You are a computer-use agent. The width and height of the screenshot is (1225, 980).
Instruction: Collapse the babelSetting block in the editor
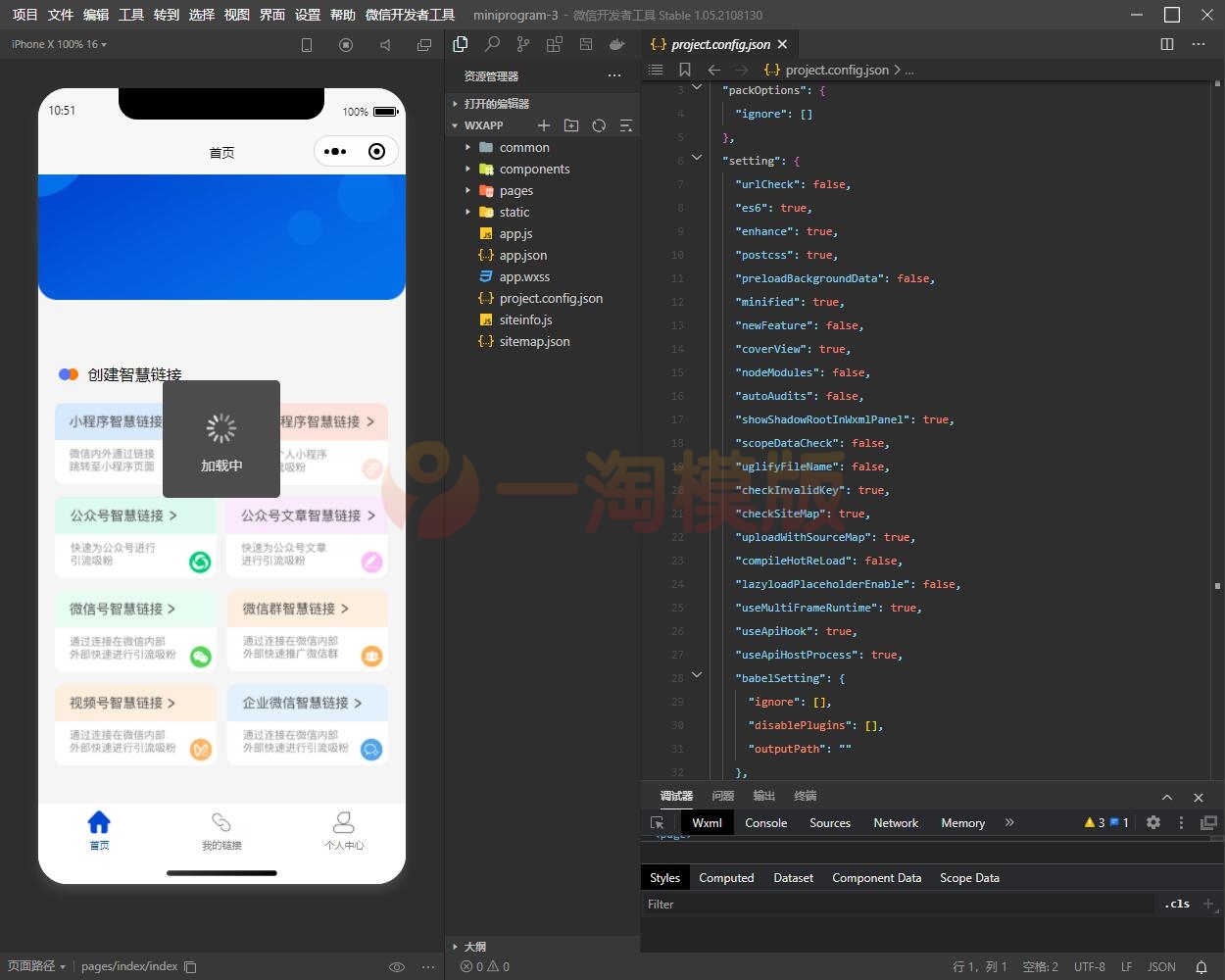[697, 675]
